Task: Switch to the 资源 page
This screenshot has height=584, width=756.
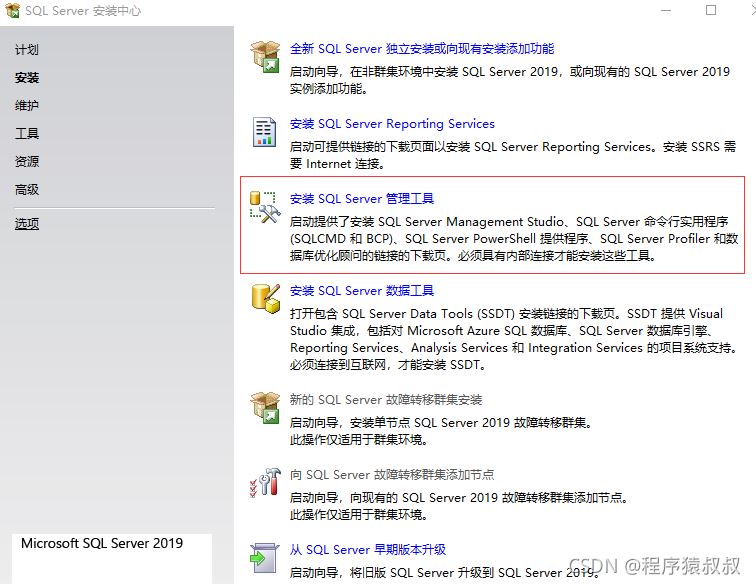Action: (x=27, y=161)
